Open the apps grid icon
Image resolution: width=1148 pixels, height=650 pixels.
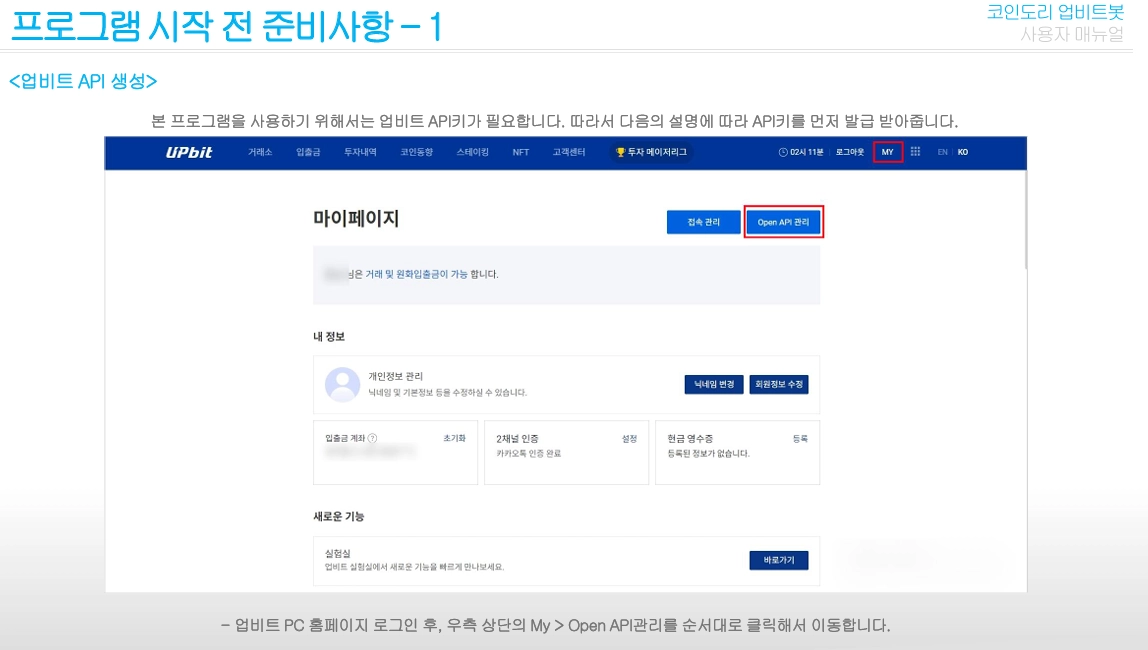[915, 152]
